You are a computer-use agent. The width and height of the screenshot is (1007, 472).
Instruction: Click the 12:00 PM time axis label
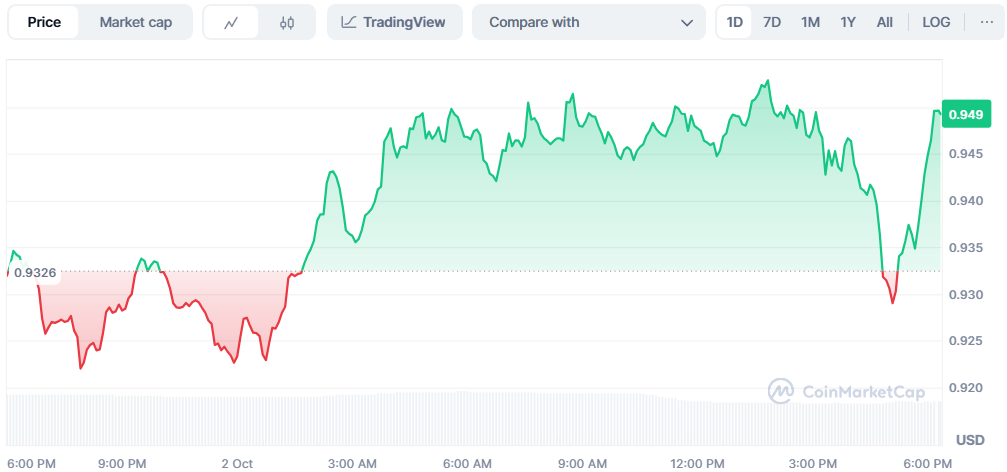click(x=697, y=463)
